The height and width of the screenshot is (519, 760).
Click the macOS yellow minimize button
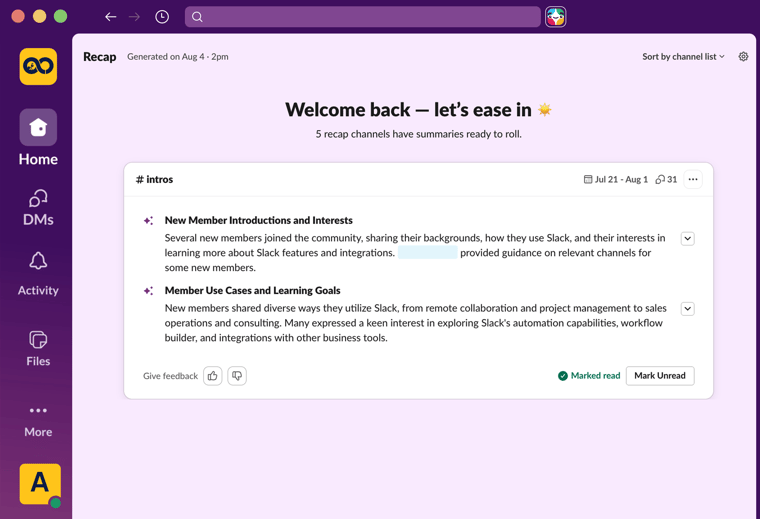(x=39, y=16)
